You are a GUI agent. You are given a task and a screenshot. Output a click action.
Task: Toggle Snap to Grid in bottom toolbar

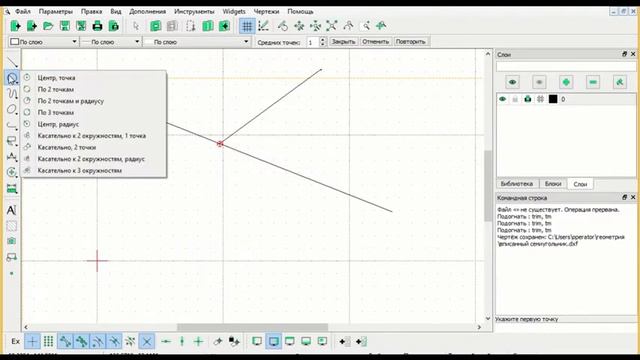pos(49,341)
